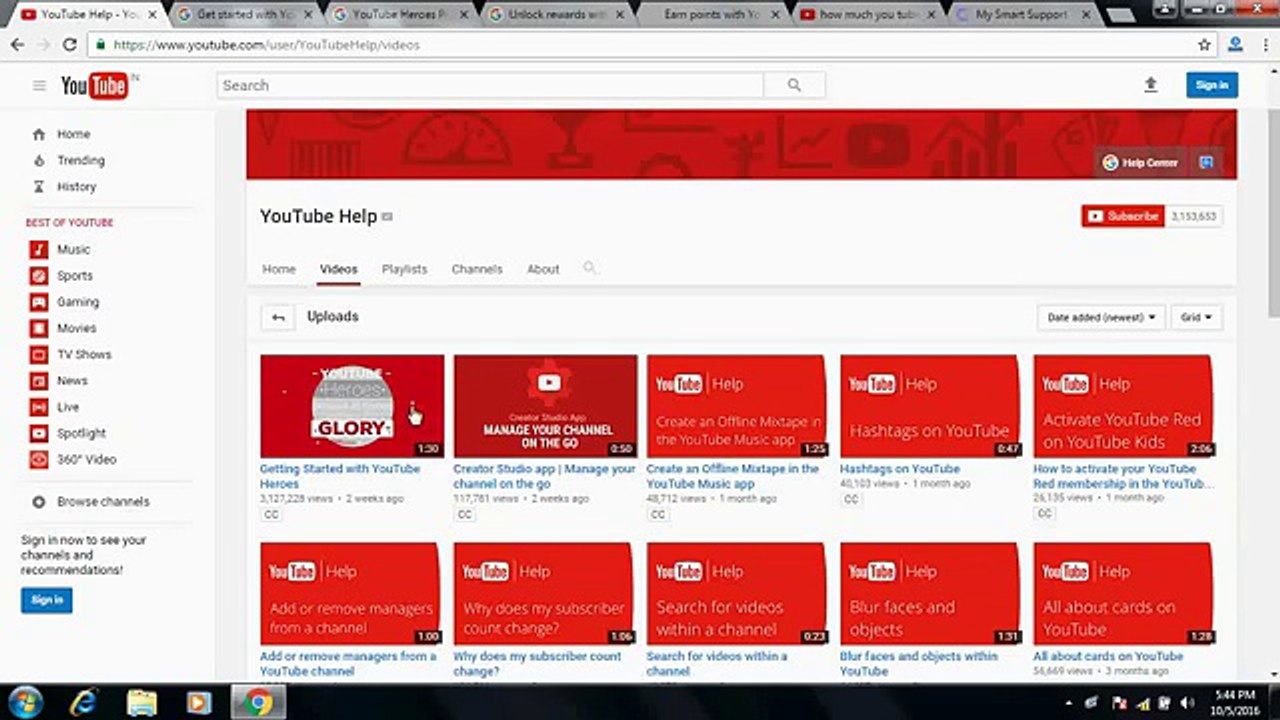Image resolution: width=1280 pixels, height=720 pixels.
Task: Click the channel search magnifier icon
Action: [x=590, y=268]
